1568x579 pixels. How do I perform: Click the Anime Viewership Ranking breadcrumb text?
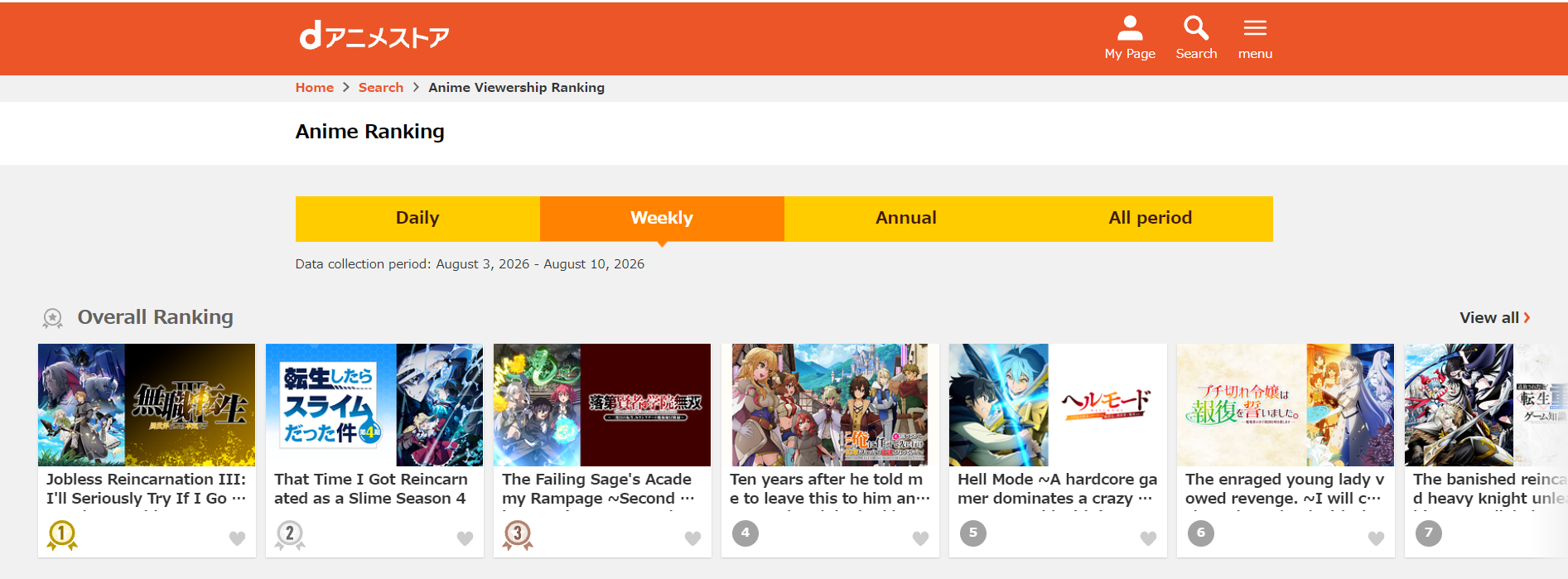point(516,88)
